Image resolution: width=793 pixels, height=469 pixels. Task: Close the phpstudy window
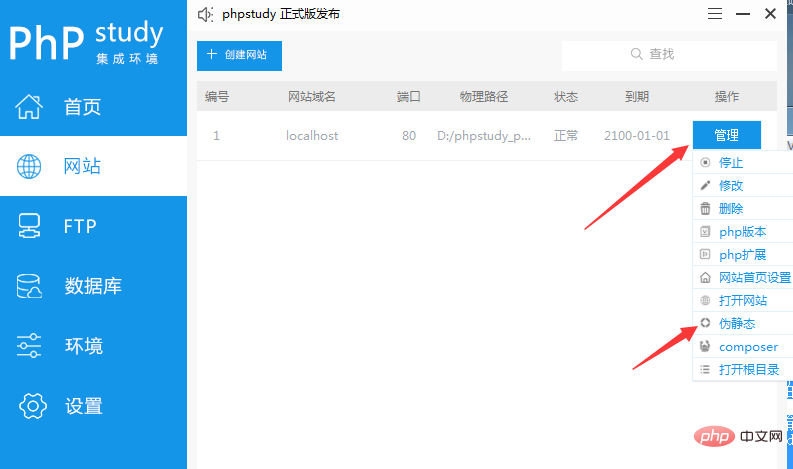[x=770, y=14]
